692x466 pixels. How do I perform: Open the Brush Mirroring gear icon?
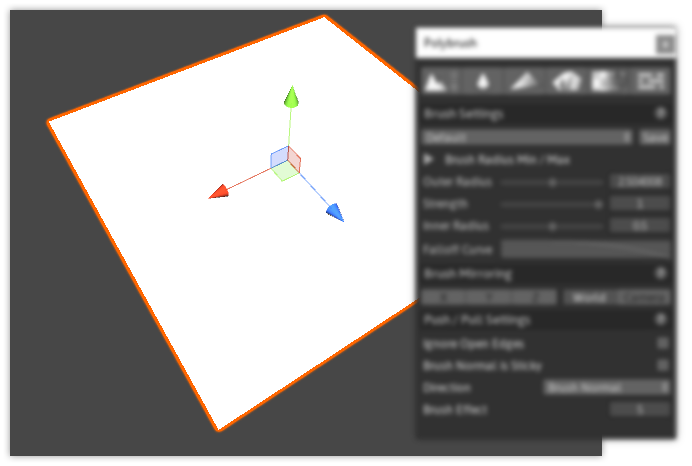661,273
